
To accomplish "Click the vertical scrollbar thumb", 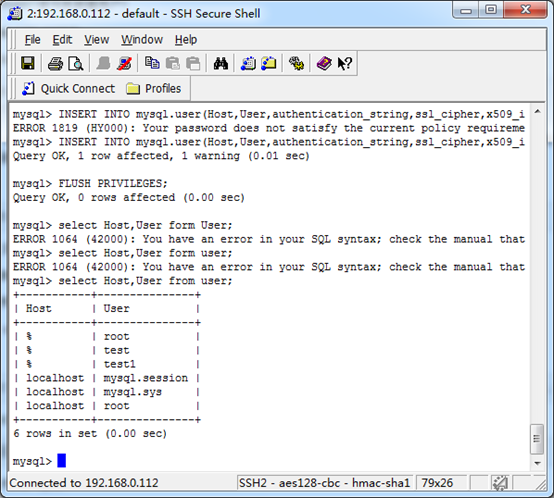I will pos(537,439).
